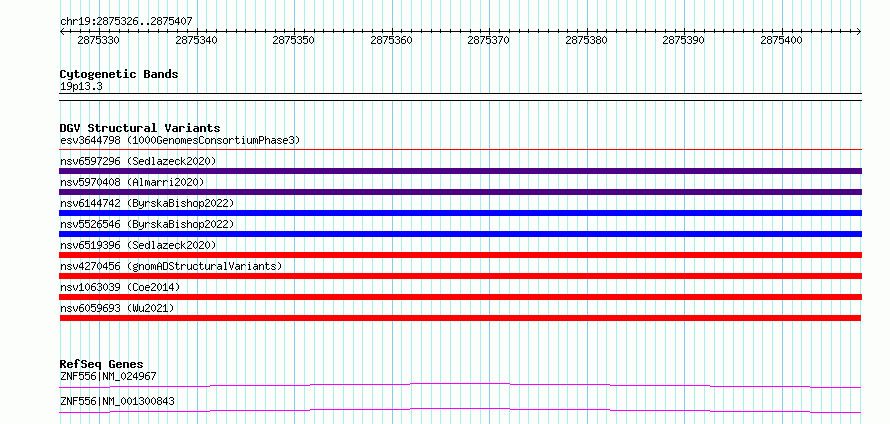
Task: Select blue bar under nsv5526546
Action: tap(460, 234)
